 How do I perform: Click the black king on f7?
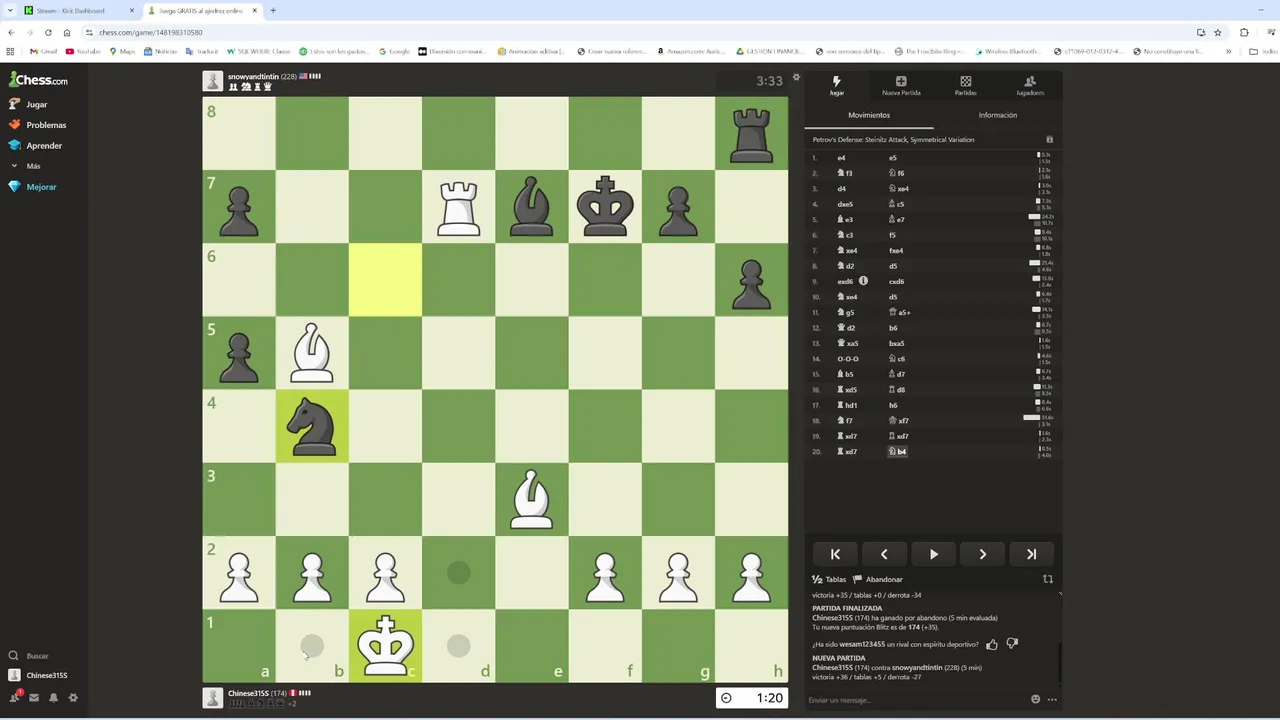604,206
